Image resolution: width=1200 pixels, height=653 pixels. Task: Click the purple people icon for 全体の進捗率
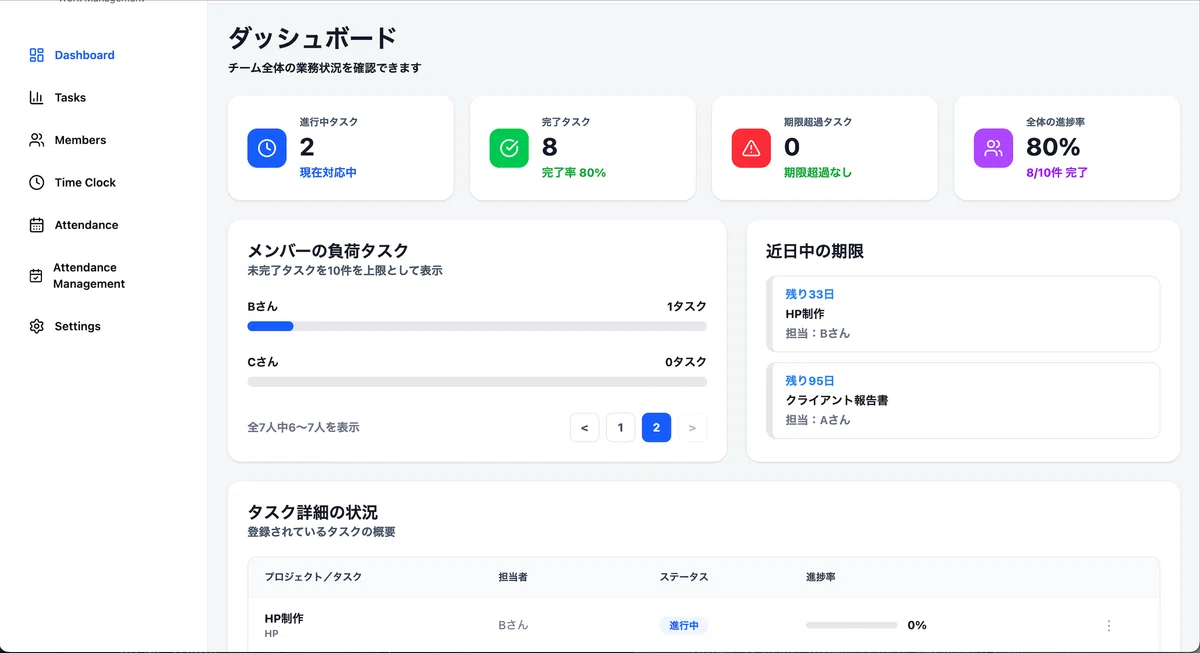point(993,148)
